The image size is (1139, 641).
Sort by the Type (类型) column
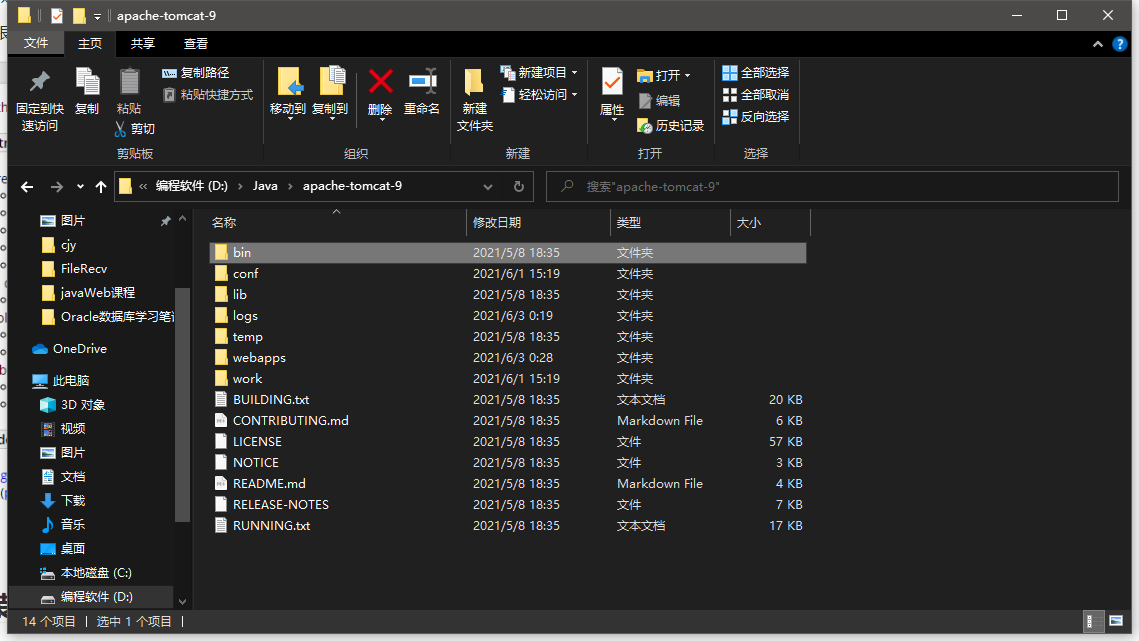pyautogui.click(x=670, y=222)
